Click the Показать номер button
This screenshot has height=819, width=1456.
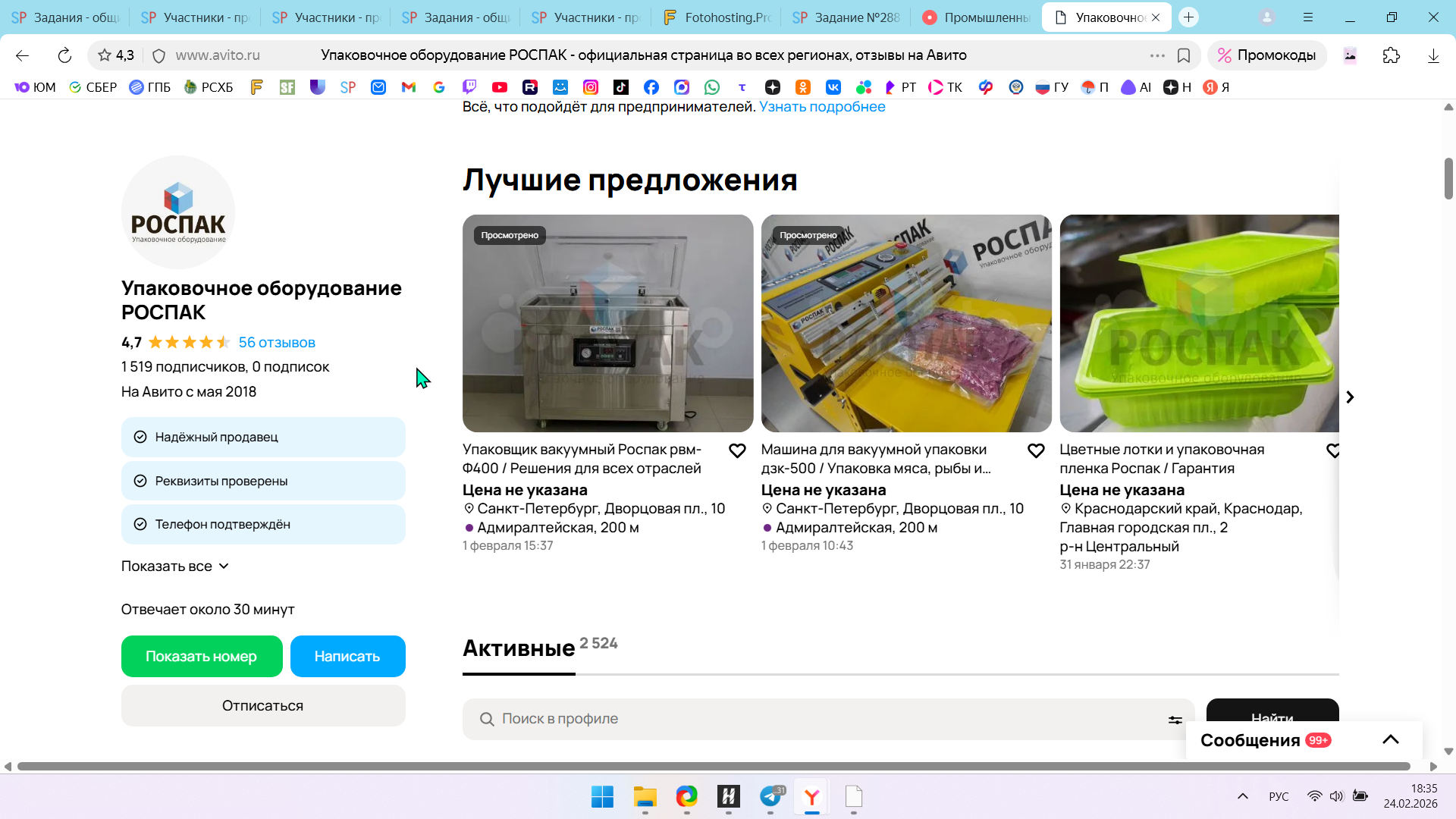coord(201,657)
